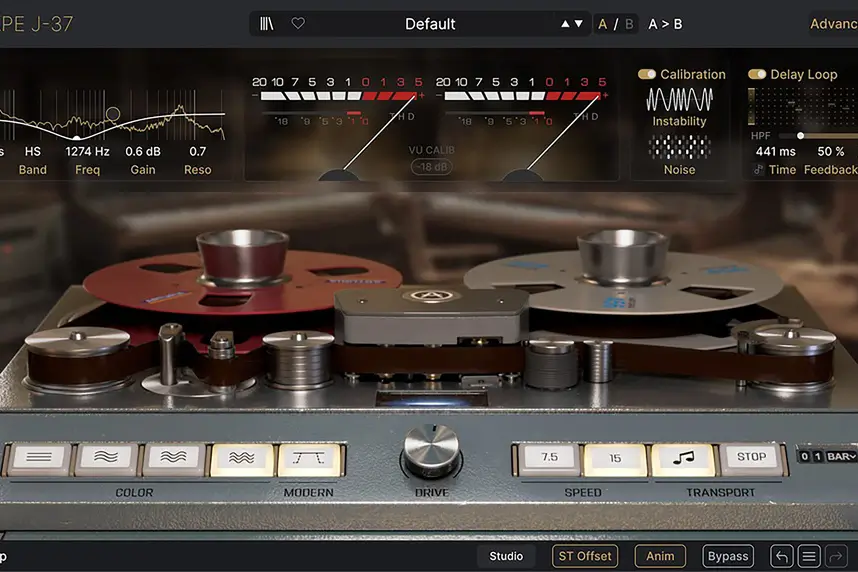The width and height of the screenshot is (858, 572).
Task: Open the BAR sync dropdown
Action: (x=841, y=457)
